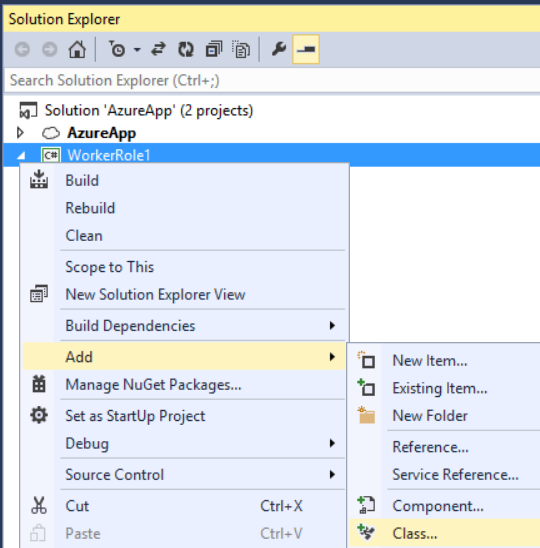This screenshot has width=540, height=548.
Task: Click the Build Dependencies submenu arrow
Action: [332, 326]
